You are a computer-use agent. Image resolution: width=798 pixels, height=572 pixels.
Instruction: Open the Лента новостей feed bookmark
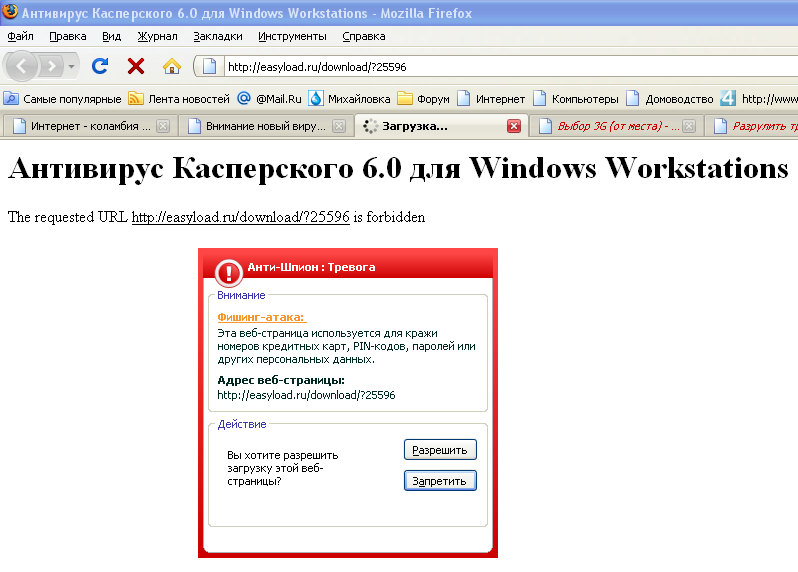point(179,99)
